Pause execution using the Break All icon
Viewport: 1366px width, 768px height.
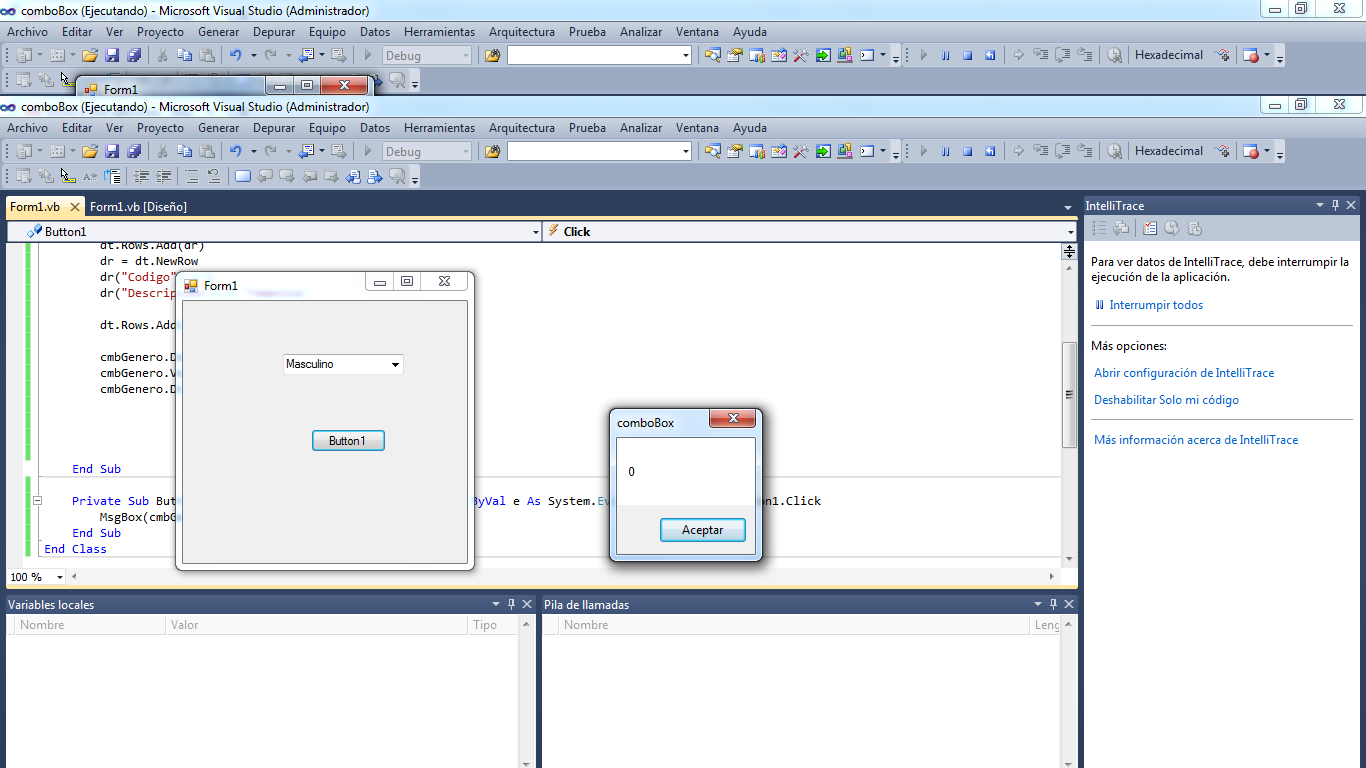945,151
